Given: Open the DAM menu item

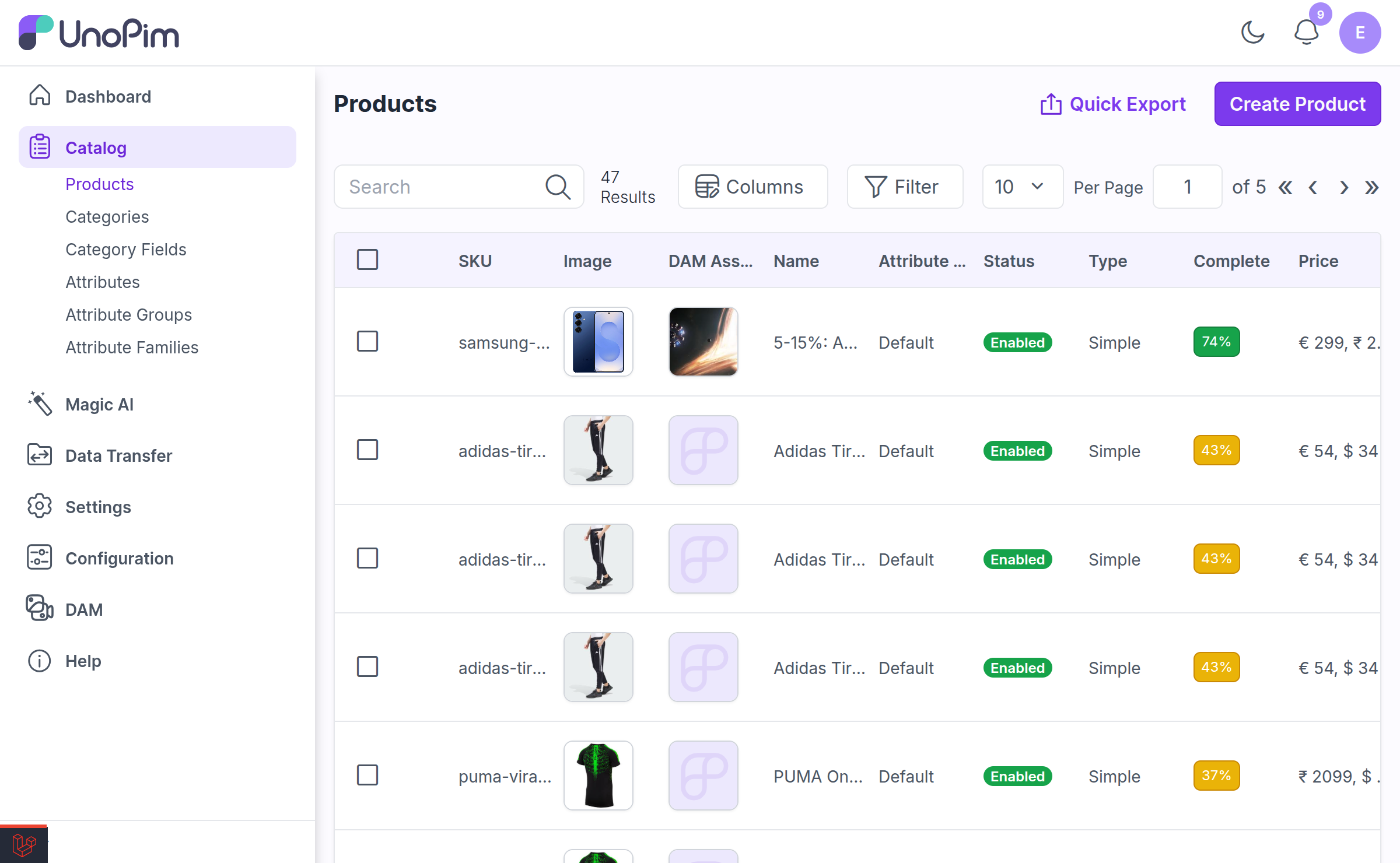Looking at the screenshot, I should click(157, 609).
